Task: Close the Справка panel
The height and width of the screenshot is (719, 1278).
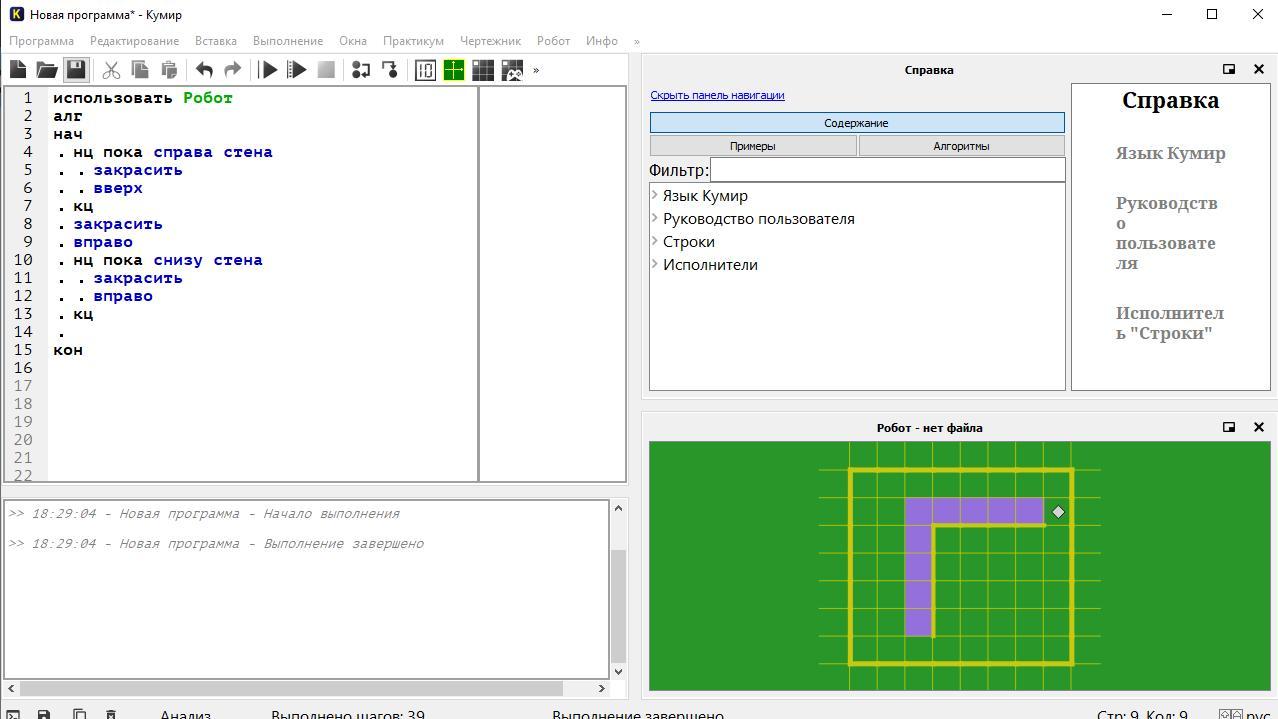Action: click(x=1259, y=69)
